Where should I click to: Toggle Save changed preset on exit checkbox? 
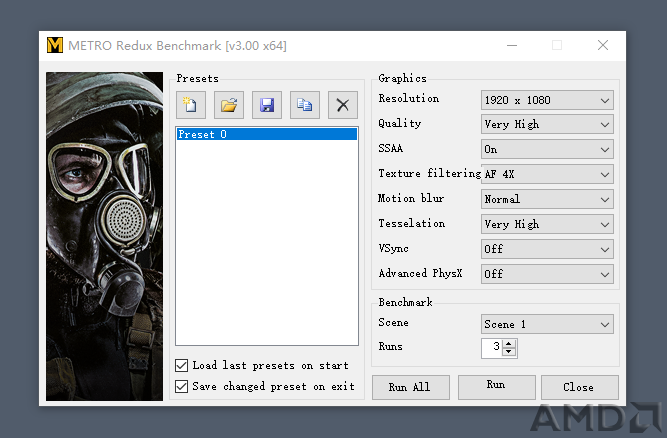182,387
